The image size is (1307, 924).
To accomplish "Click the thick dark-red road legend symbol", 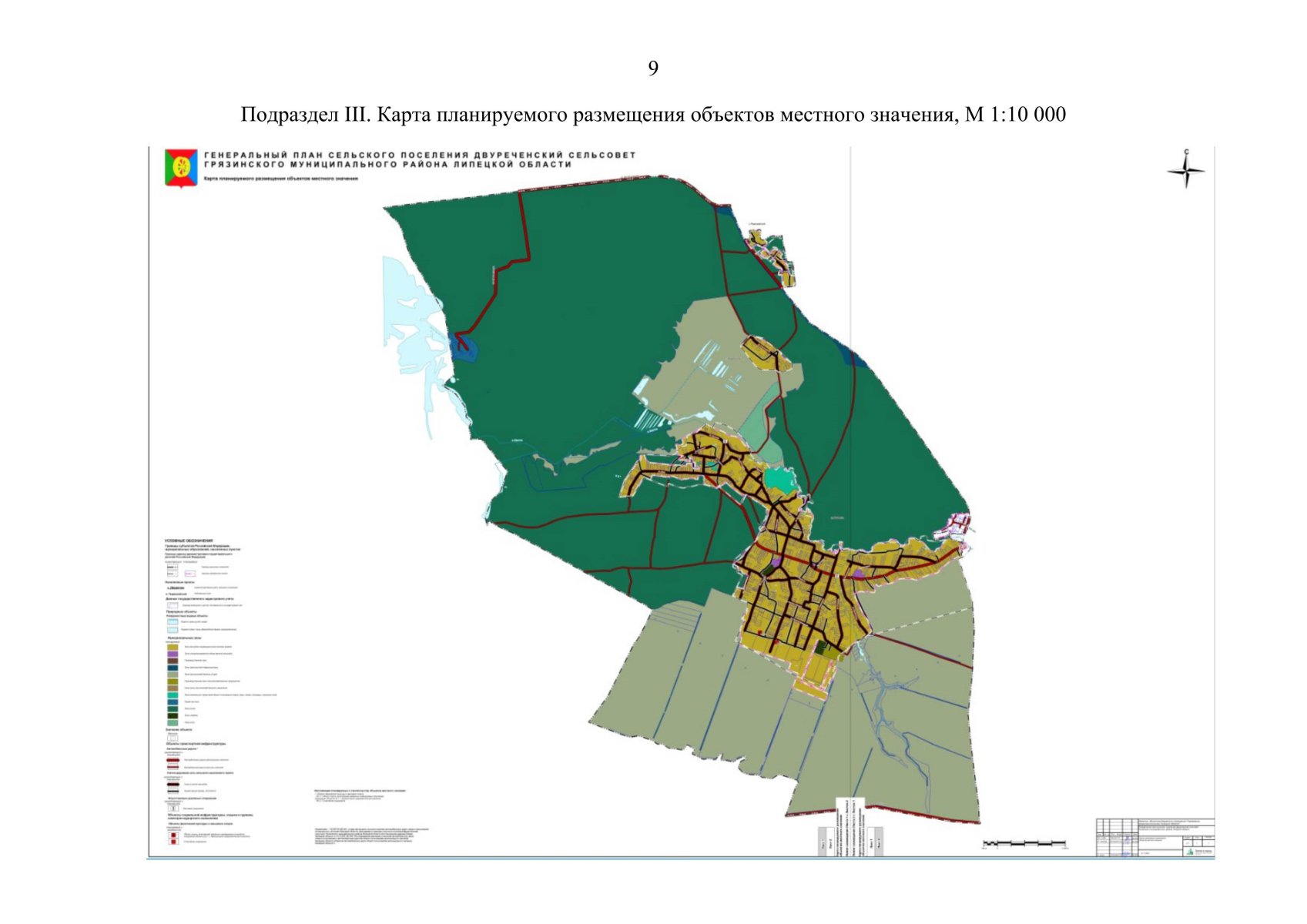I will [173, 760].
